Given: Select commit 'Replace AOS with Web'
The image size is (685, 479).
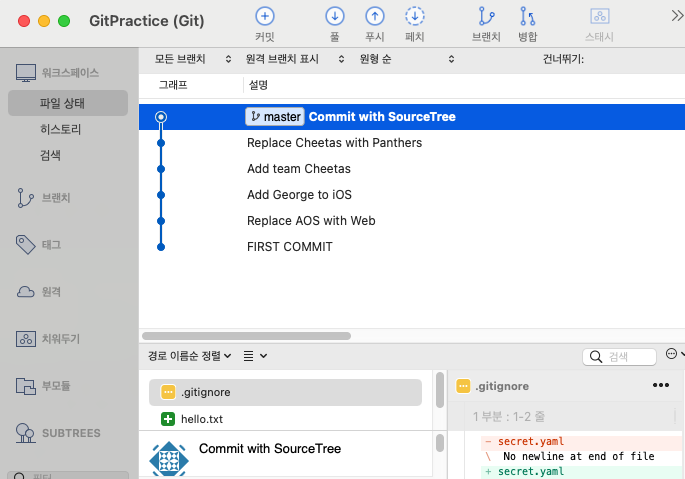Looking at the screenshot, I should 412,221.
